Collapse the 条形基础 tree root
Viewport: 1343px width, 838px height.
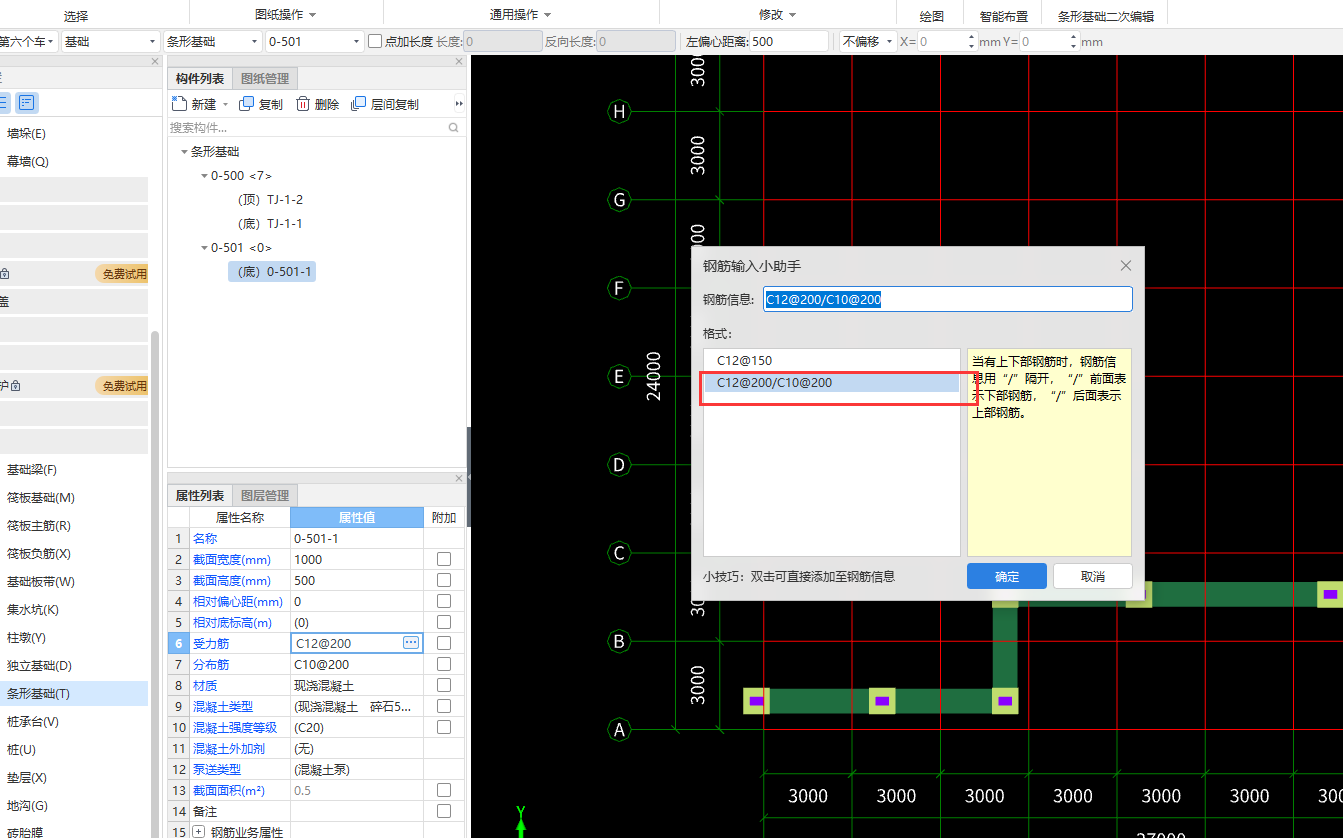point(184,152)
